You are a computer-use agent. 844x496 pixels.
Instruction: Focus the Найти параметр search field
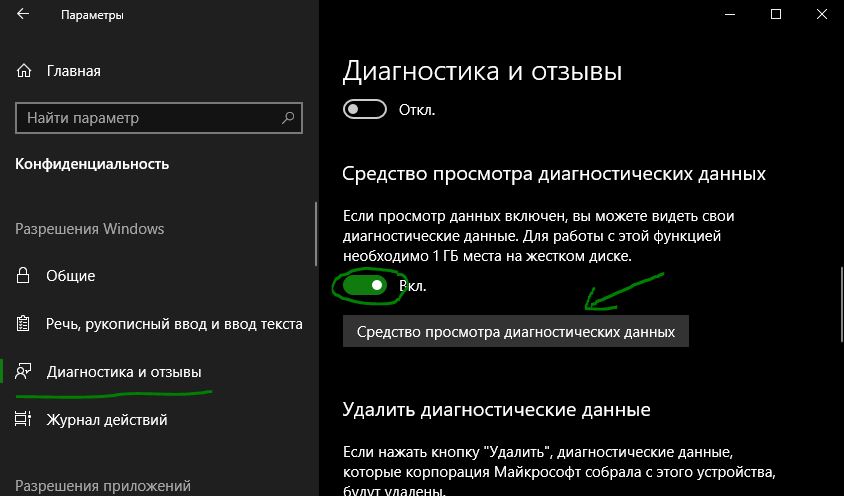tap(159, 117)
